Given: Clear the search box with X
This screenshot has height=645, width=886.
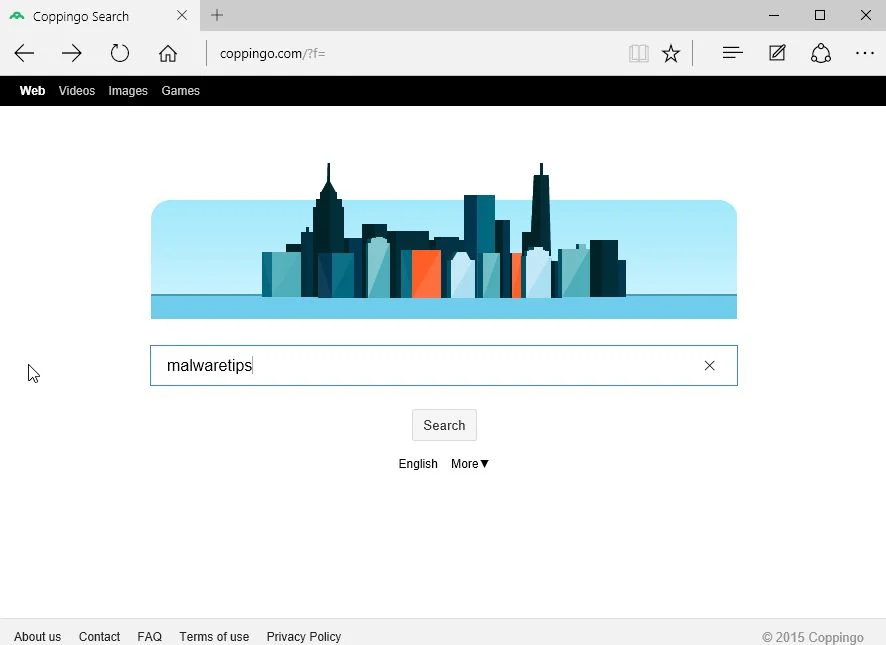Looking at the screenshot, I should pos(710,366).
